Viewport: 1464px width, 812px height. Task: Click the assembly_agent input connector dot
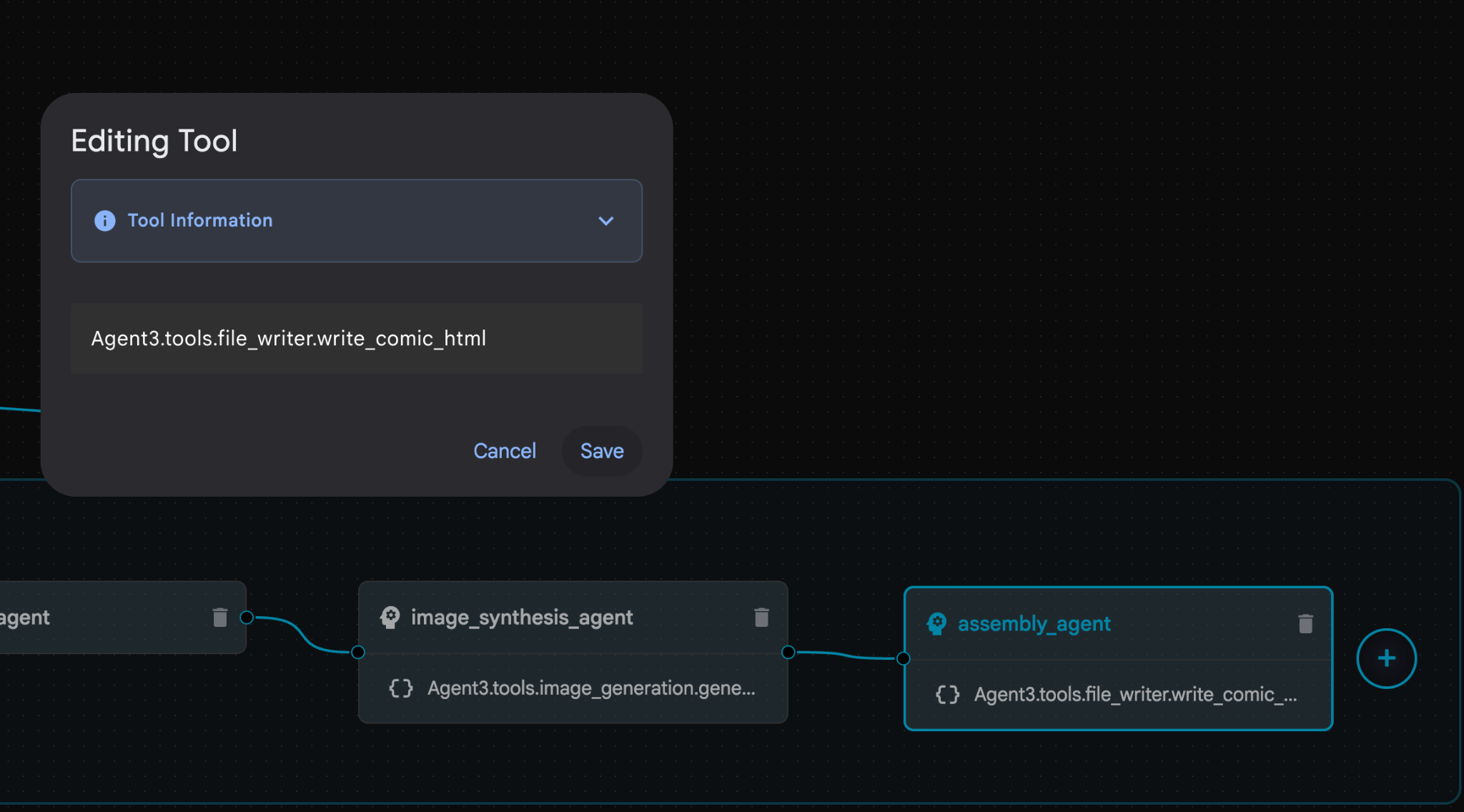[x=904, y=658]
